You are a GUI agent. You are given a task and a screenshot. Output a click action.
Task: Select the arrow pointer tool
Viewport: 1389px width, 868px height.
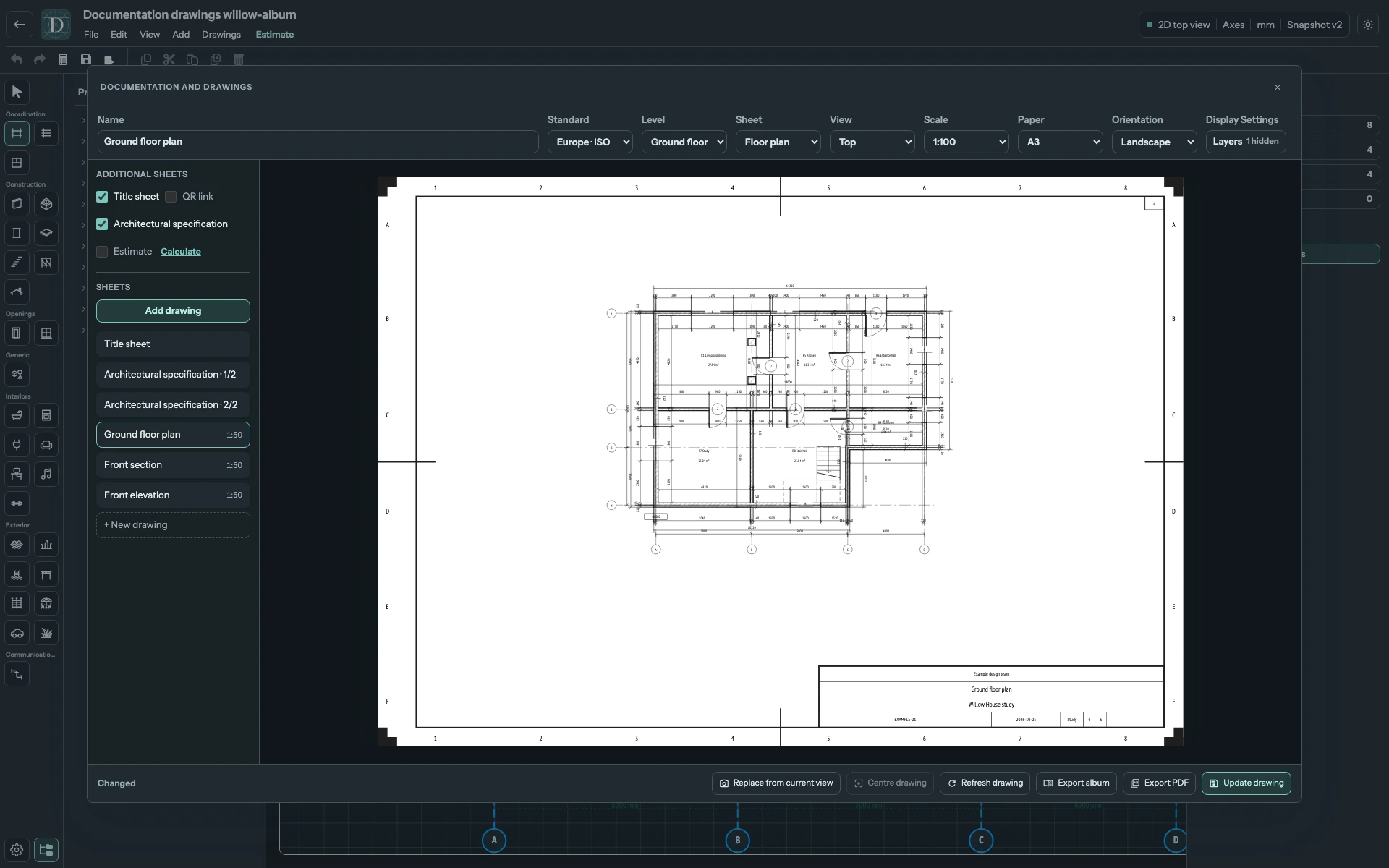[17, 92]
